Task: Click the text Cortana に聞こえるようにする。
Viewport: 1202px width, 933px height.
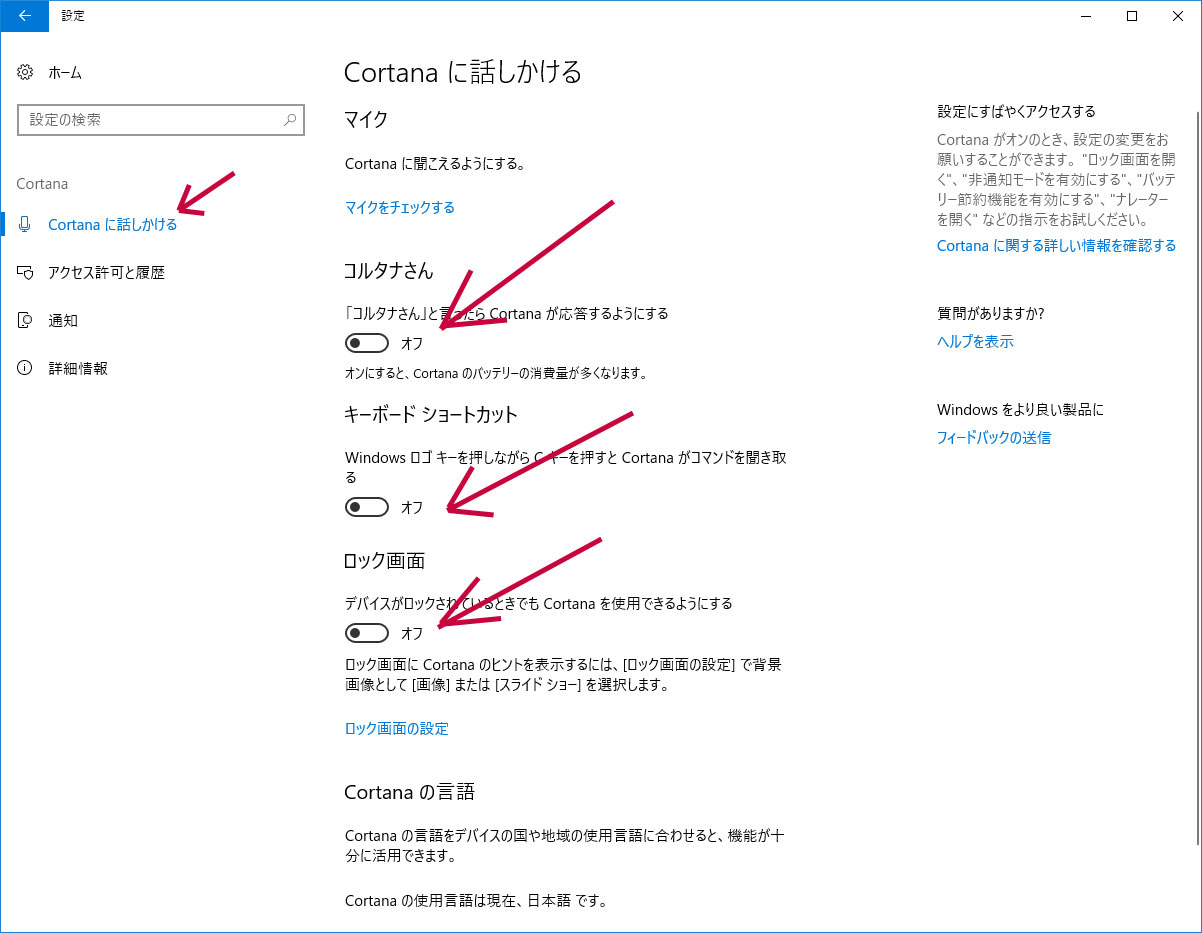Action: coord(435,163)
